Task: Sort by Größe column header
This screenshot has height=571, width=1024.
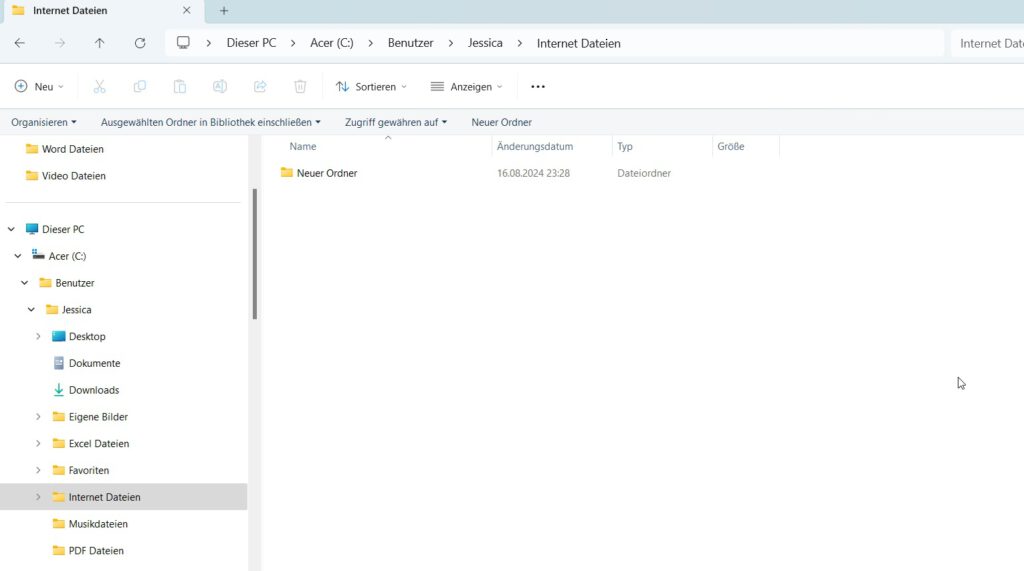Action: 731,146
